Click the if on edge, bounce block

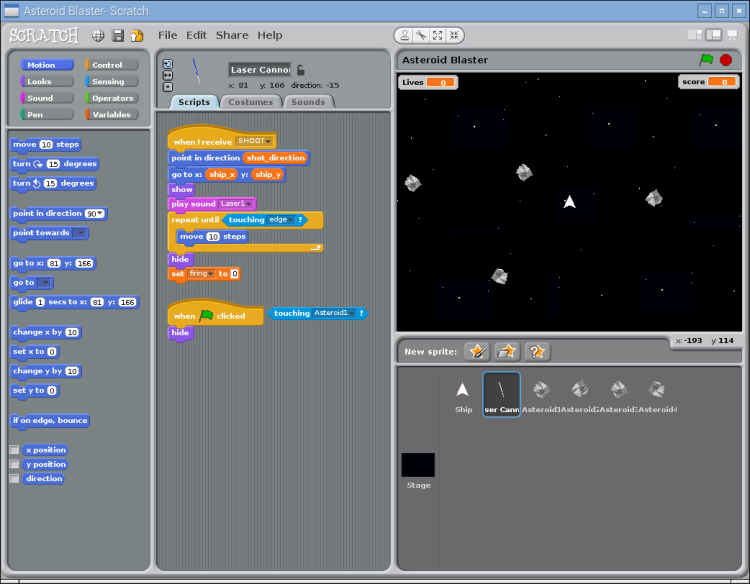[x=50, y=420]
